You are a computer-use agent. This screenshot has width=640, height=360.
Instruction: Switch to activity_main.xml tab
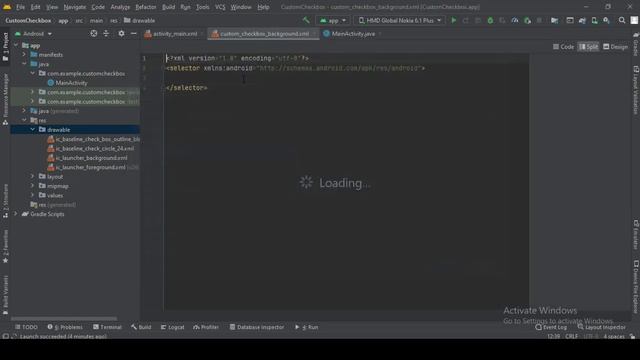coord(175,34)
